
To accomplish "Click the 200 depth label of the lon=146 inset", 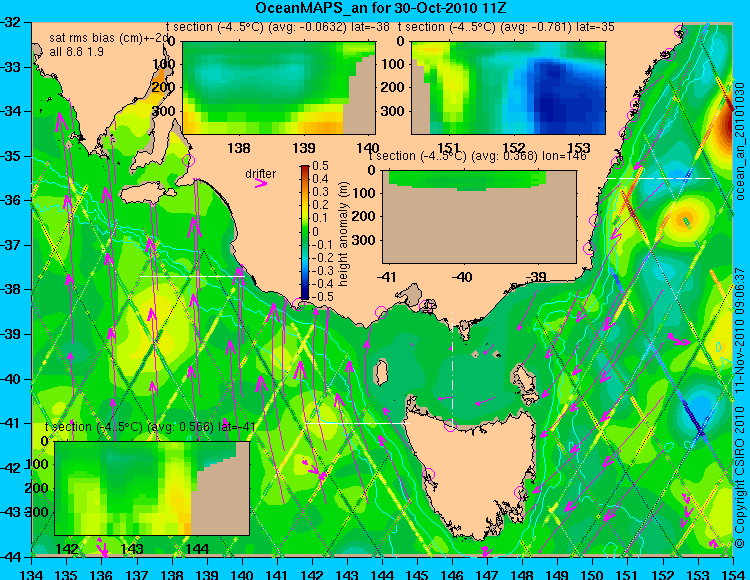I will tap(365, 216).
